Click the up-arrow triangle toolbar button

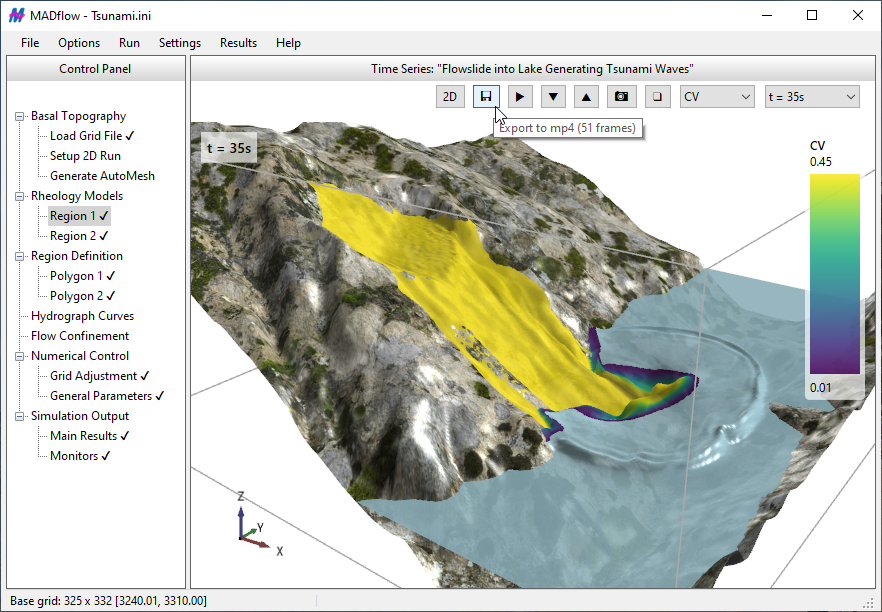(x=588, y=97)
